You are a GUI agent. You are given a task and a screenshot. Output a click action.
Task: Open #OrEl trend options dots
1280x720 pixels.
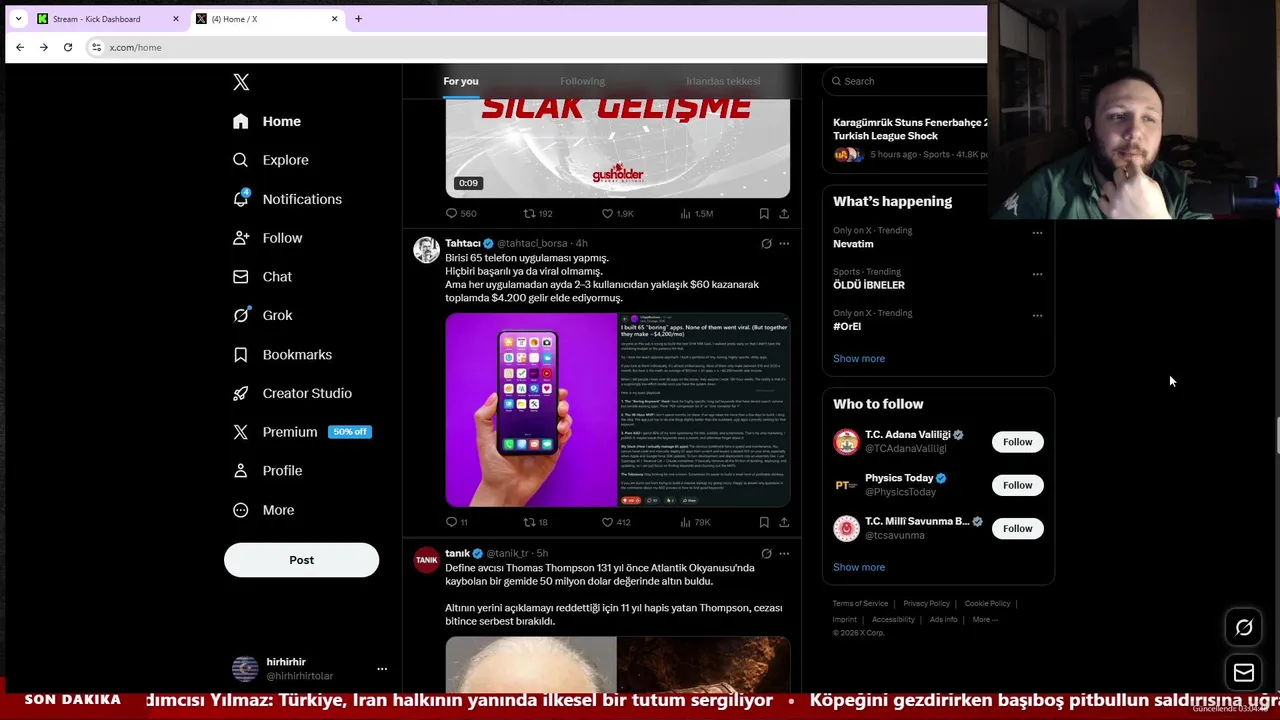click(1037, 315)
